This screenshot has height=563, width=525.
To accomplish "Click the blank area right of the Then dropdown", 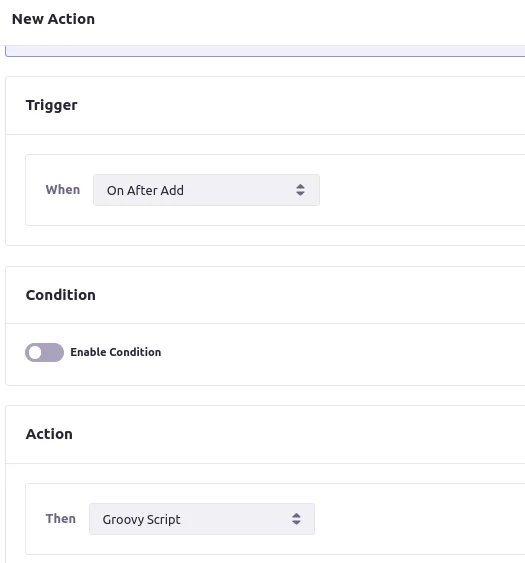I will pyautogui.click(x=420, y=519).
